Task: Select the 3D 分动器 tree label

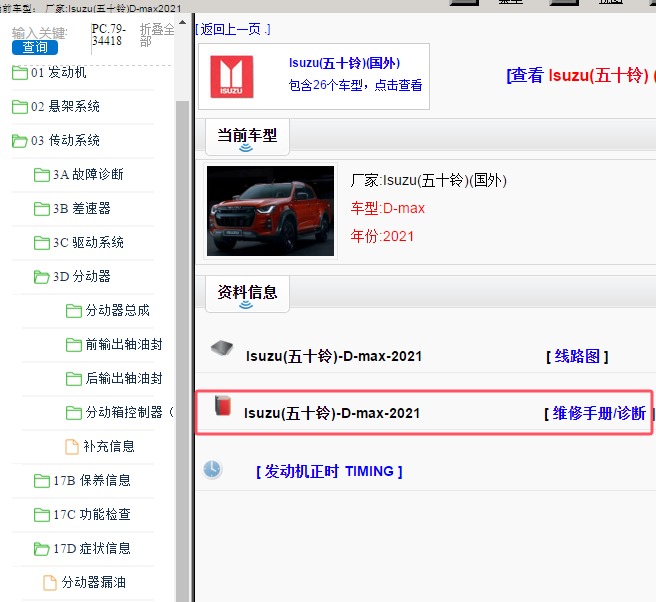Action: (x=82, y=277)
